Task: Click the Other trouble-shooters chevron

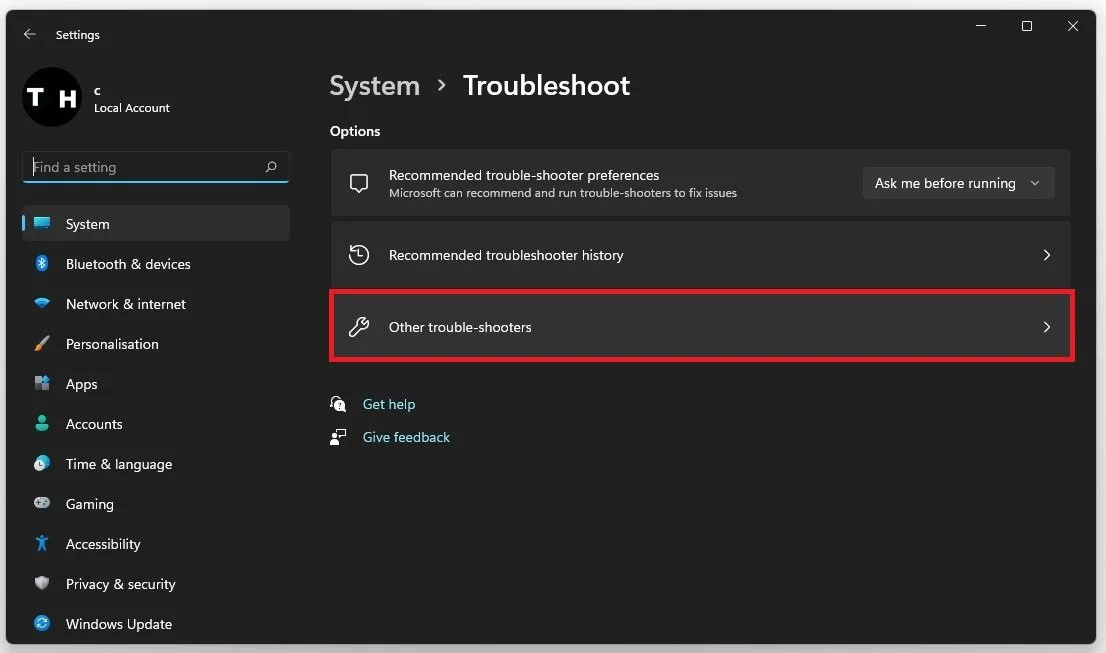Action: click(x=1047, y=326)
